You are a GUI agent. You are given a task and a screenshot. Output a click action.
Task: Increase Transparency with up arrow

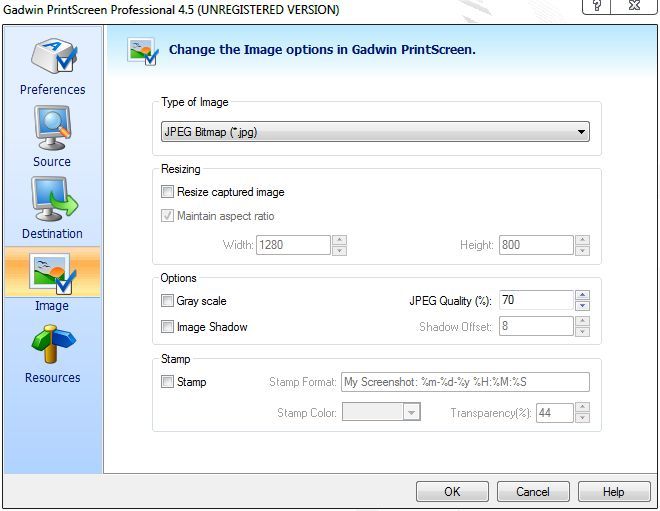click(582, 407)
